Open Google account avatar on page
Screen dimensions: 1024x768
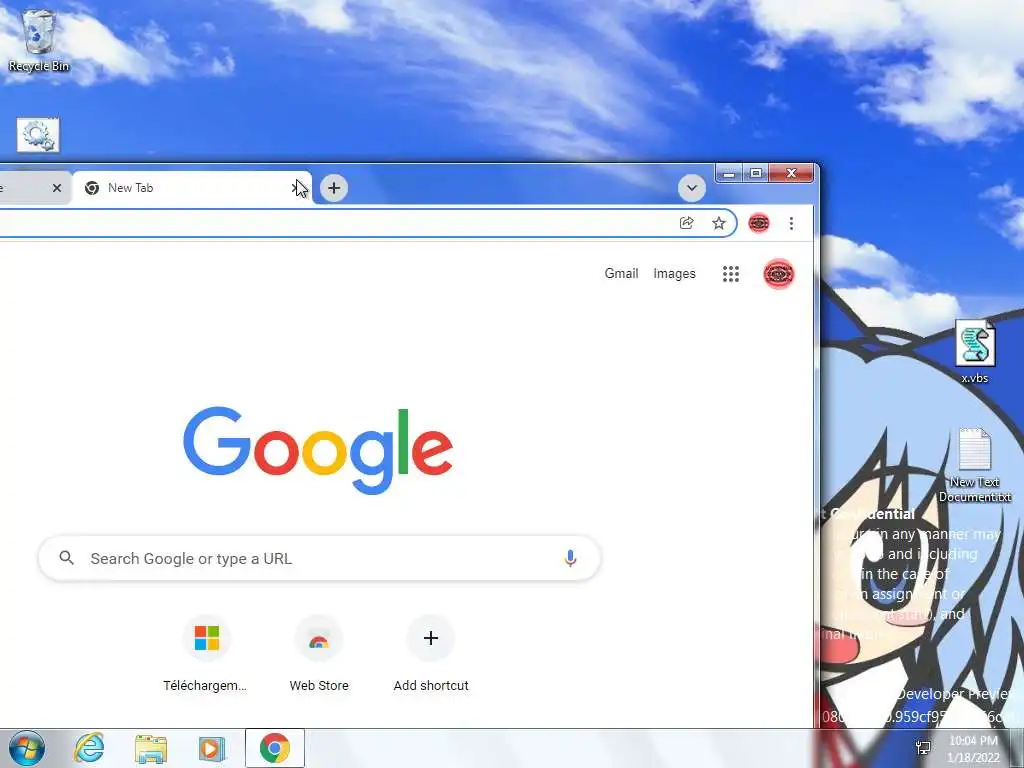[778, 274]
